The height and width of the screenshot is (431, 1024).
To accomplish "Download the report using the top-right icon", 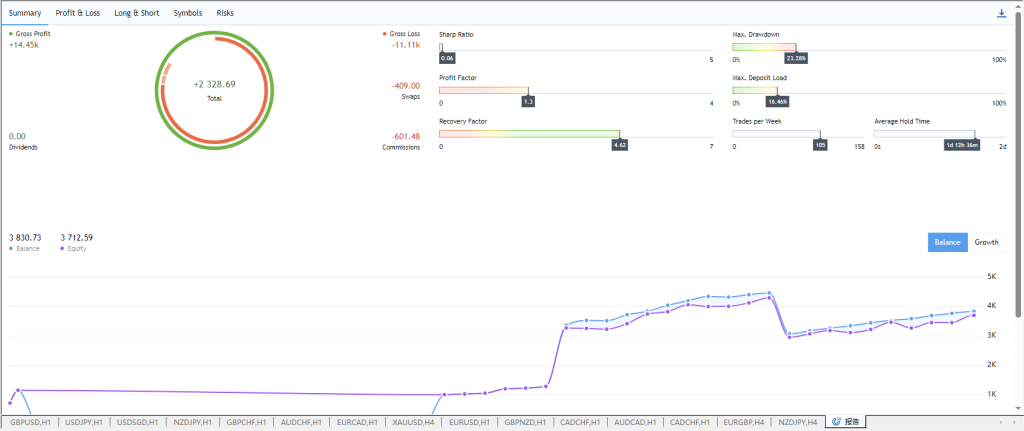I will coord(1002,13).
